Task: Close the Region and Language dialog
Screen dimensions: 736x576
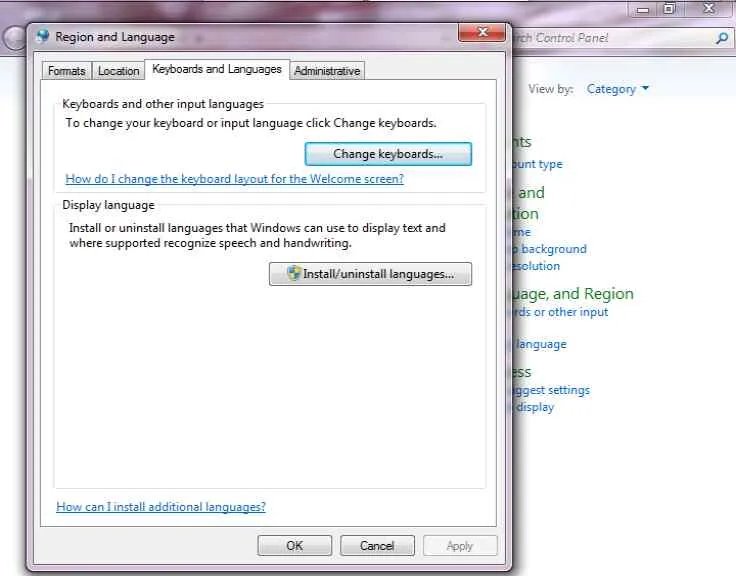Action: pos(482,32)
